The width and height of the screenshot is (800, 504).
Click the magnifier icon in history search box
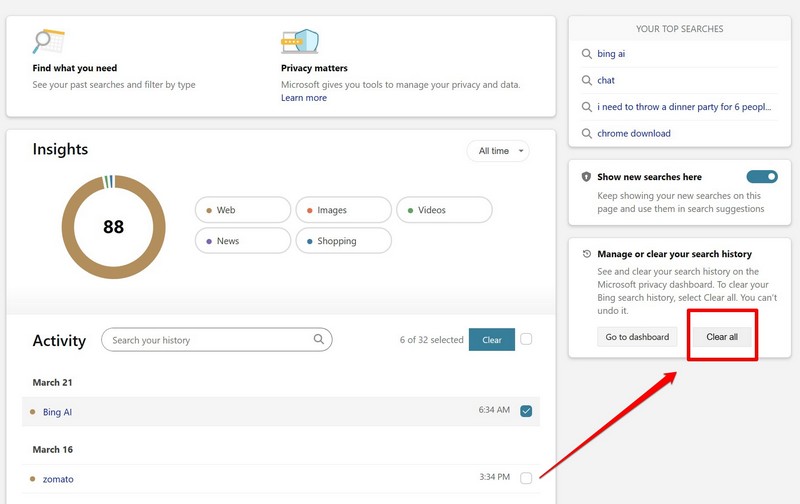coord(319,340)
